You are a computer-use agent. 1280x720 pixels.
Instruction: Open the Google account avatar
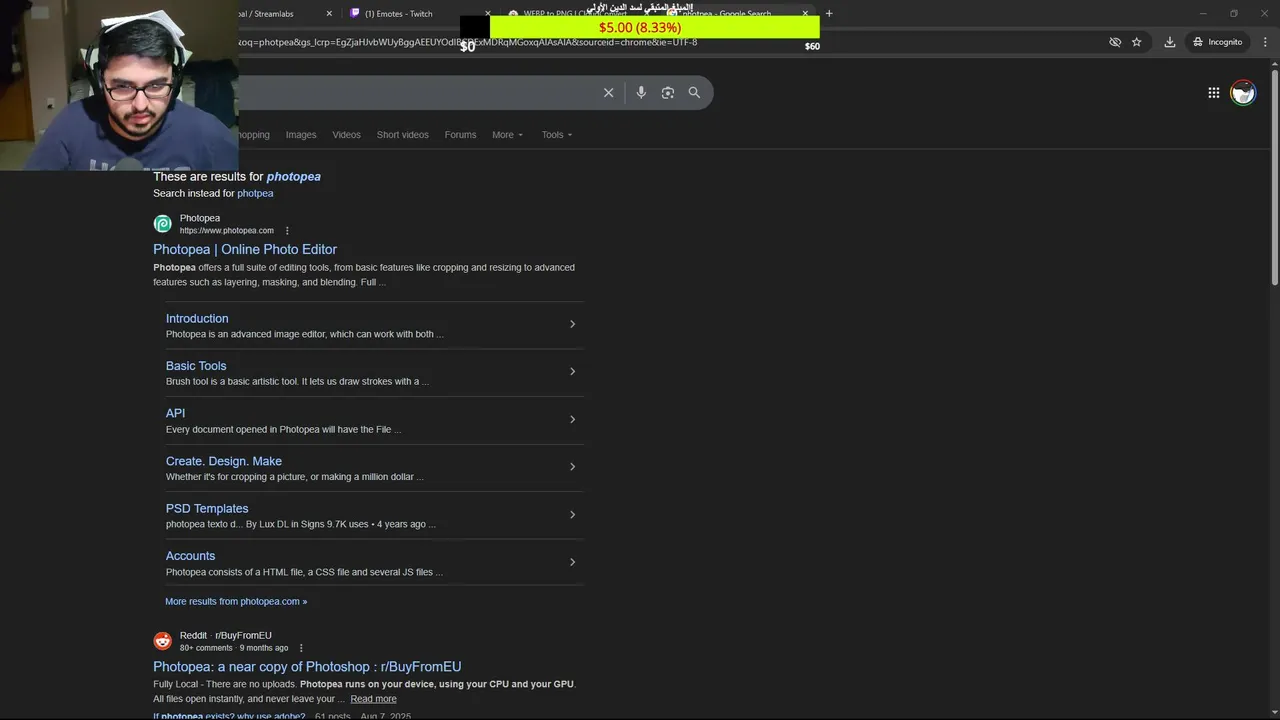tap(1243, 93)
